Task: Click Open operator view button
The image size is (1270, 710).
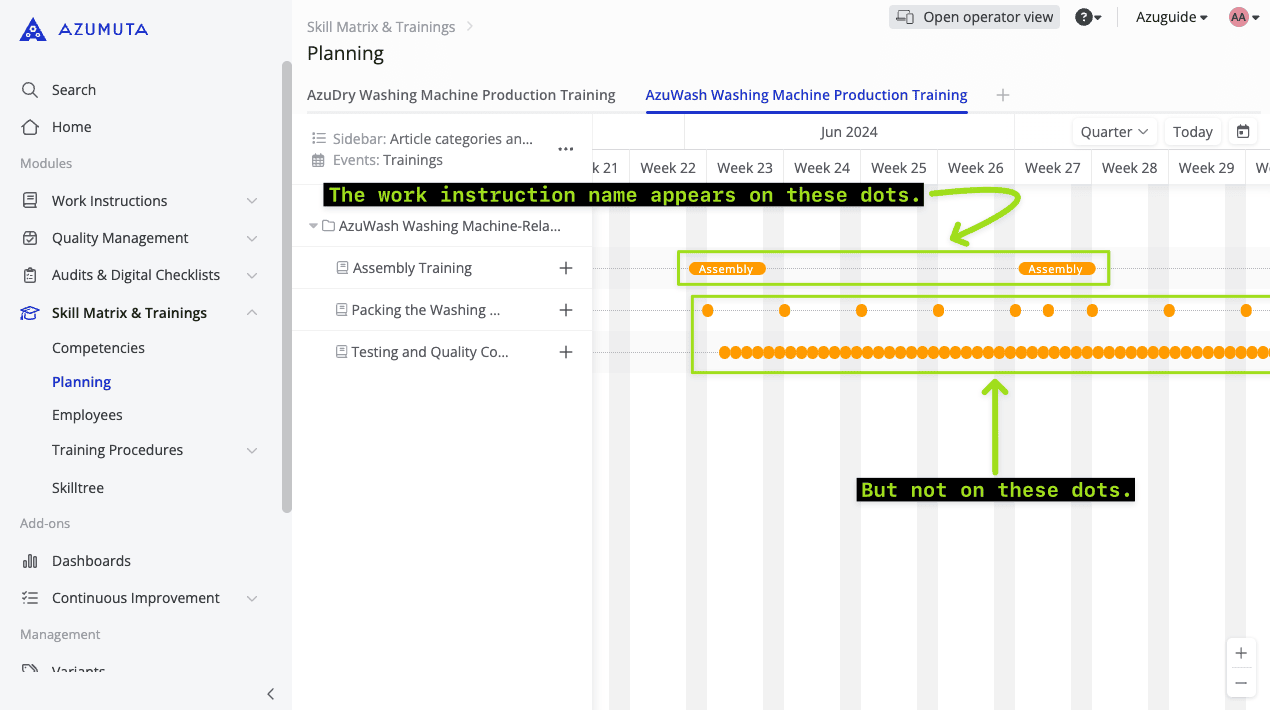Action: pos(974,17)
